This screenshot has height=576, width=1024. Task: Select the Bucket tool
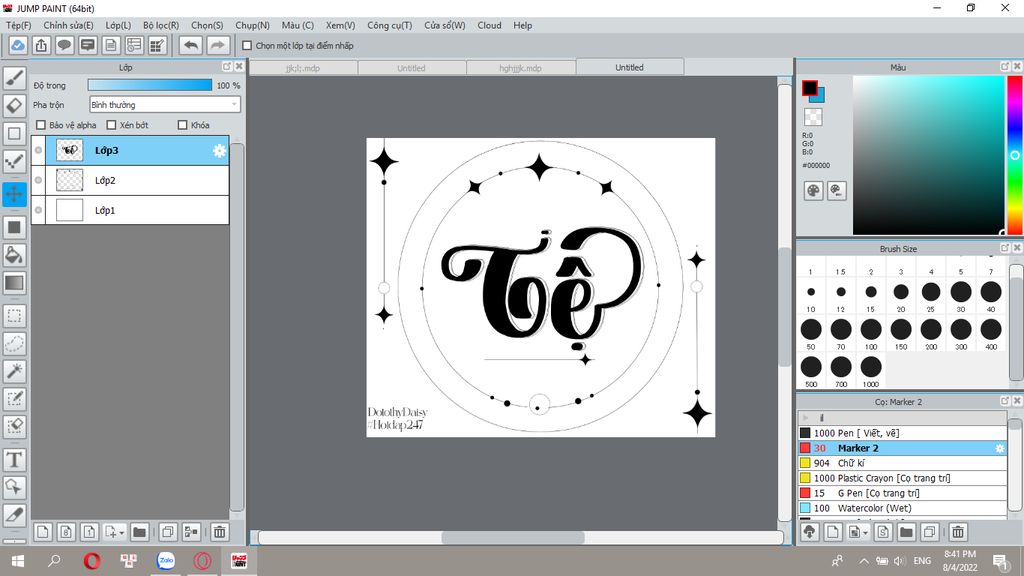pyautogui.click(x=14, y=255)
